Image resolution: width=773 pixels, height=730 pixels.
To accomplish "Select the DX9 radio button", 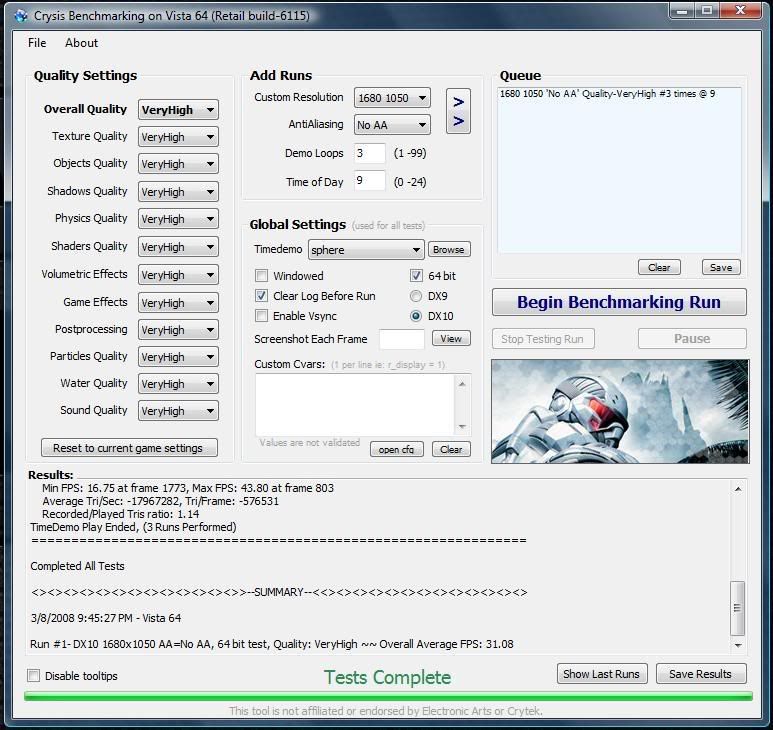I will tap(416, 296).
